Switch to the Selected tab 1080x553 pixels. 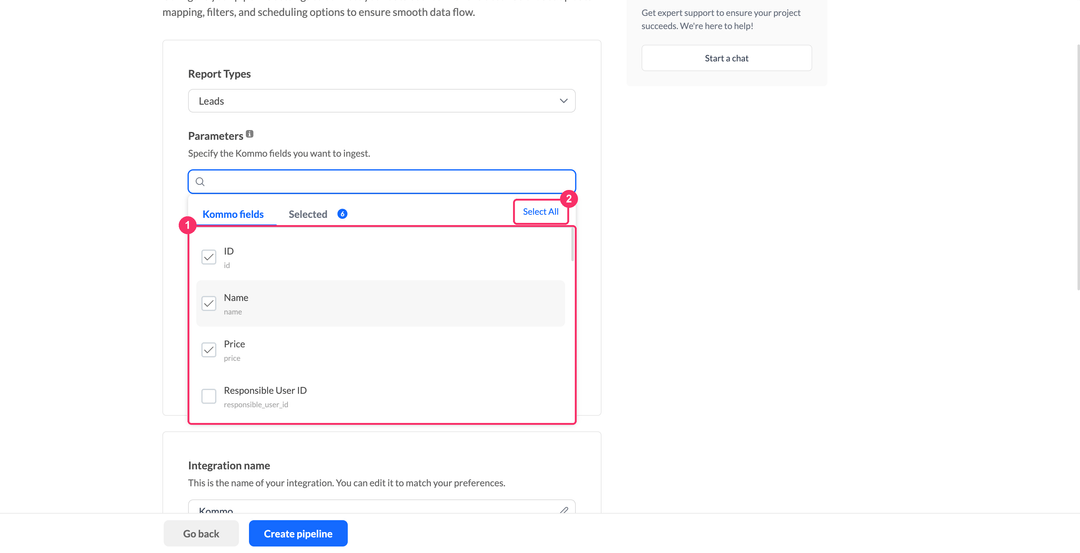308,214
